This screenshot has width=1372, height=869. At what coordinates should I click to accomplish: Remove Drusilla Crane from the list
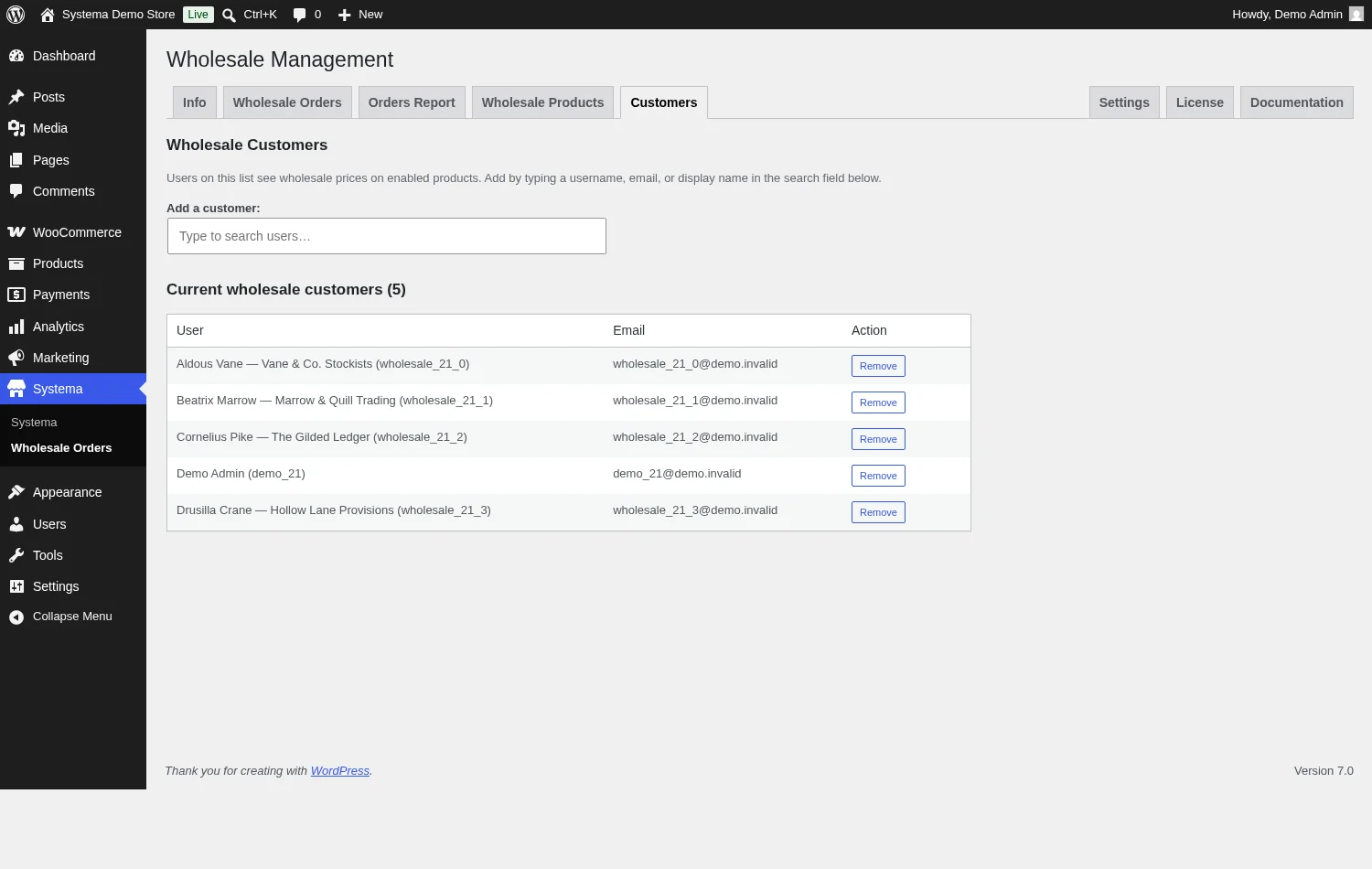point(878,512)
